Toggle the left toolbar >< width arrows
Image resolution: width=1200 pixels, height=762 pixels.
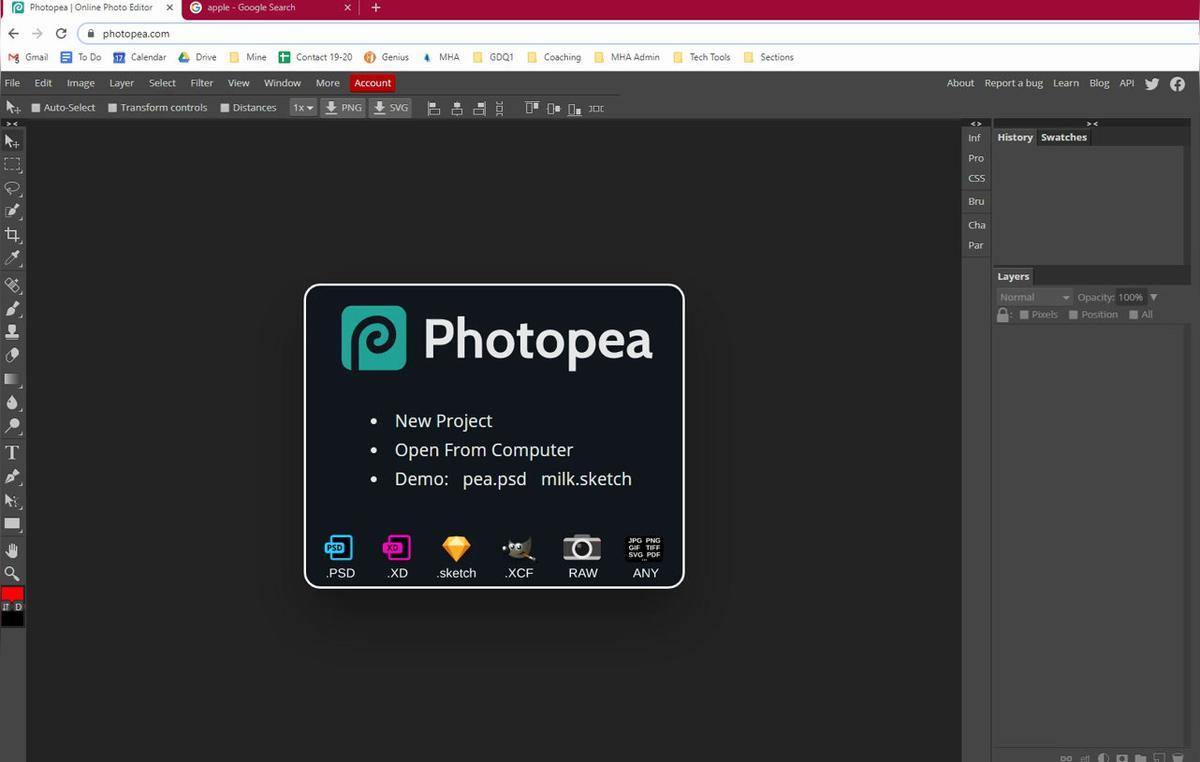(12, 124)
